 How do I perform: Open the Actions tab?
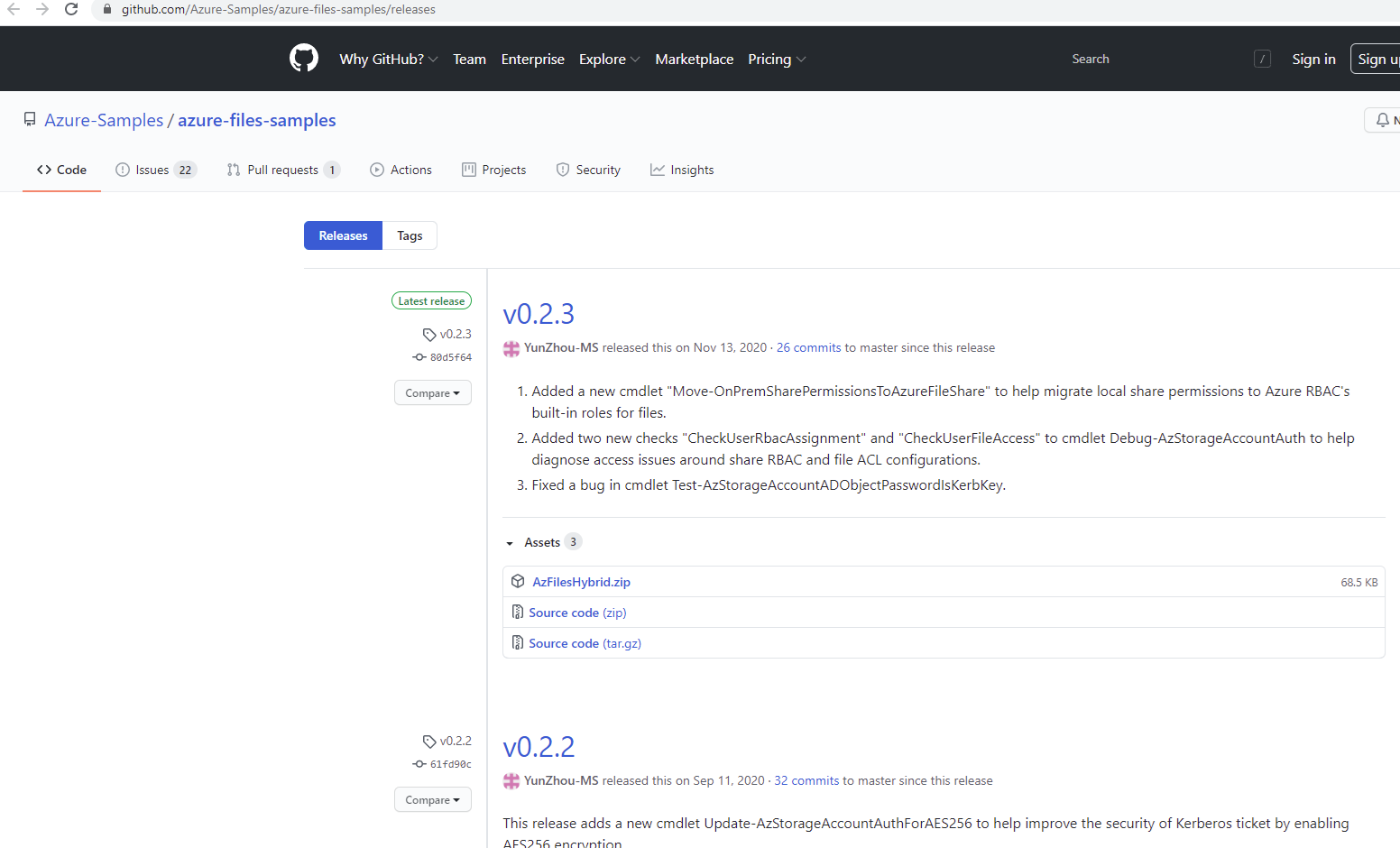(401, 170)
